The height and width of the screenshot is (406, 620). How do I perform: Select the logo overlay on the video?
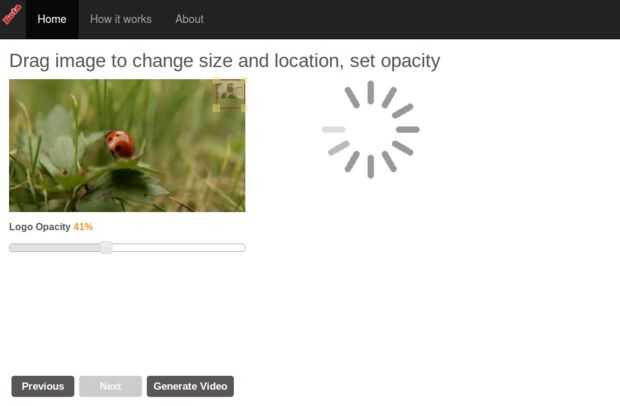click(x=229, y=95)
